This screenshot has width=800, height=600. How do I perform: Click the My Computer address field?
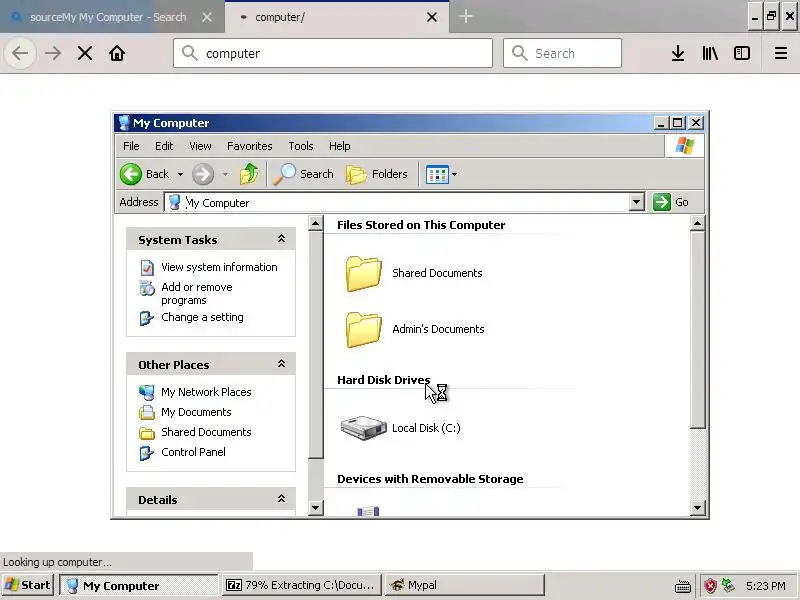click(397, 203)
